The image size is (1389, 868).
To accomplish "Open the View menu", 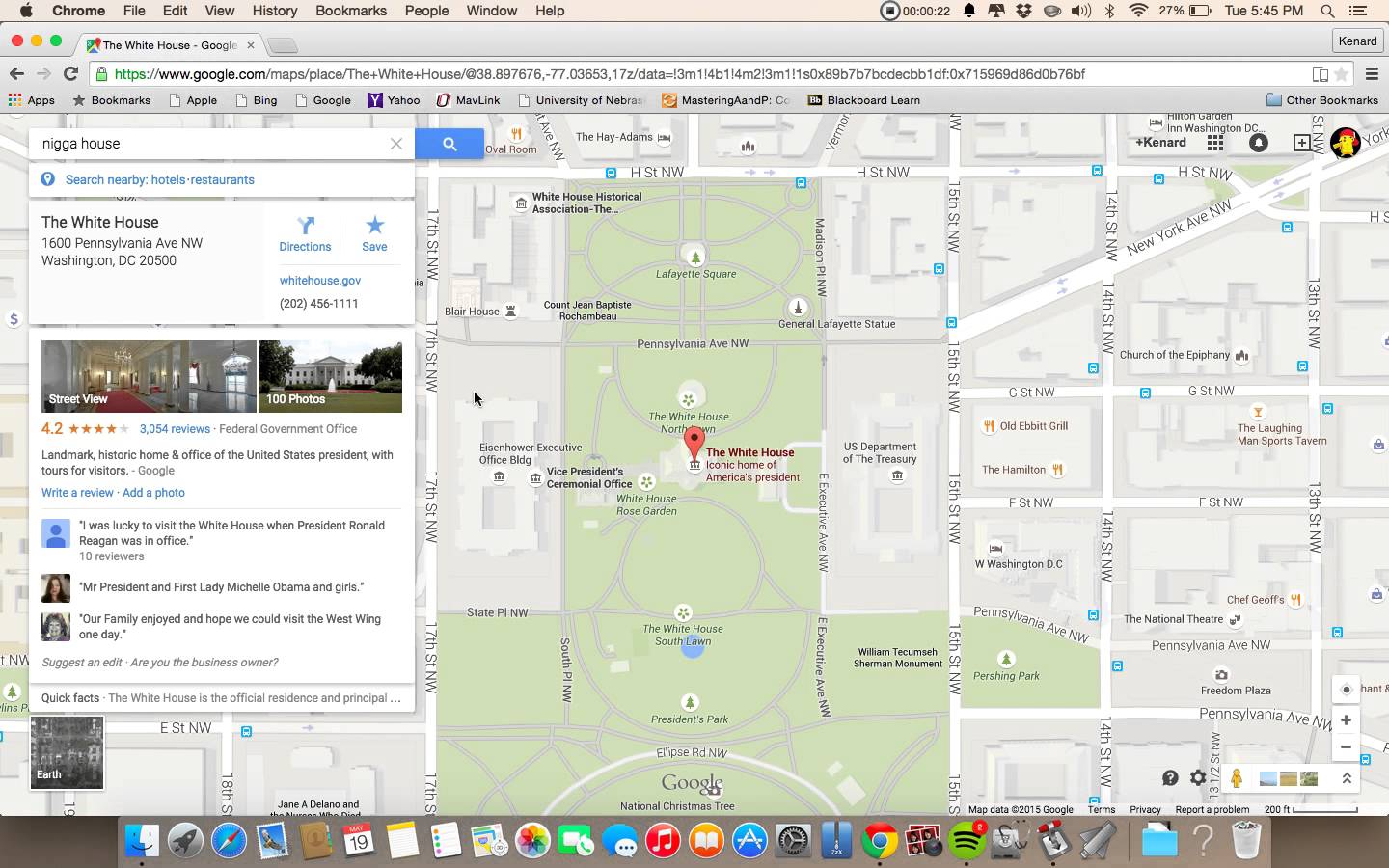I will [219, 11].
